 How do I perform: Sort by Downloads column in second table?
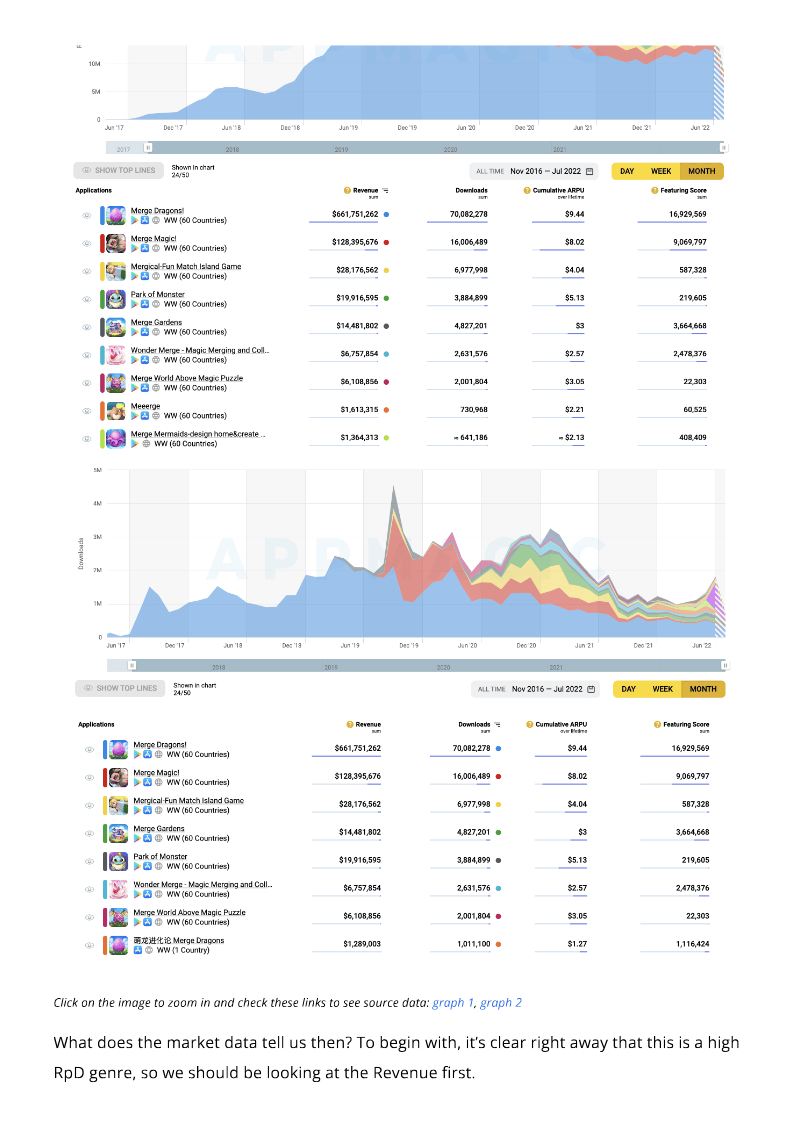point(474,724)
